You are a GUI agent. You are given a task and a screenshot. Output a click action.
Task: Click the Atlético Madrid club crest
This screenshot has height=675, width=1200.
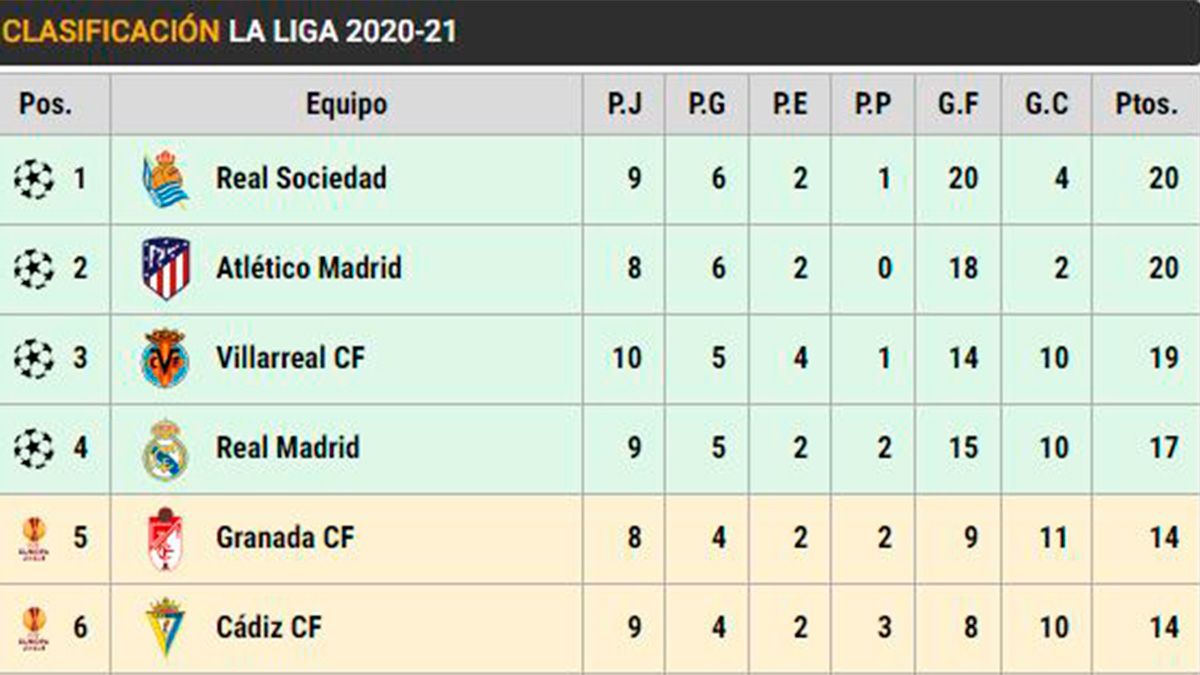[165, 268]
